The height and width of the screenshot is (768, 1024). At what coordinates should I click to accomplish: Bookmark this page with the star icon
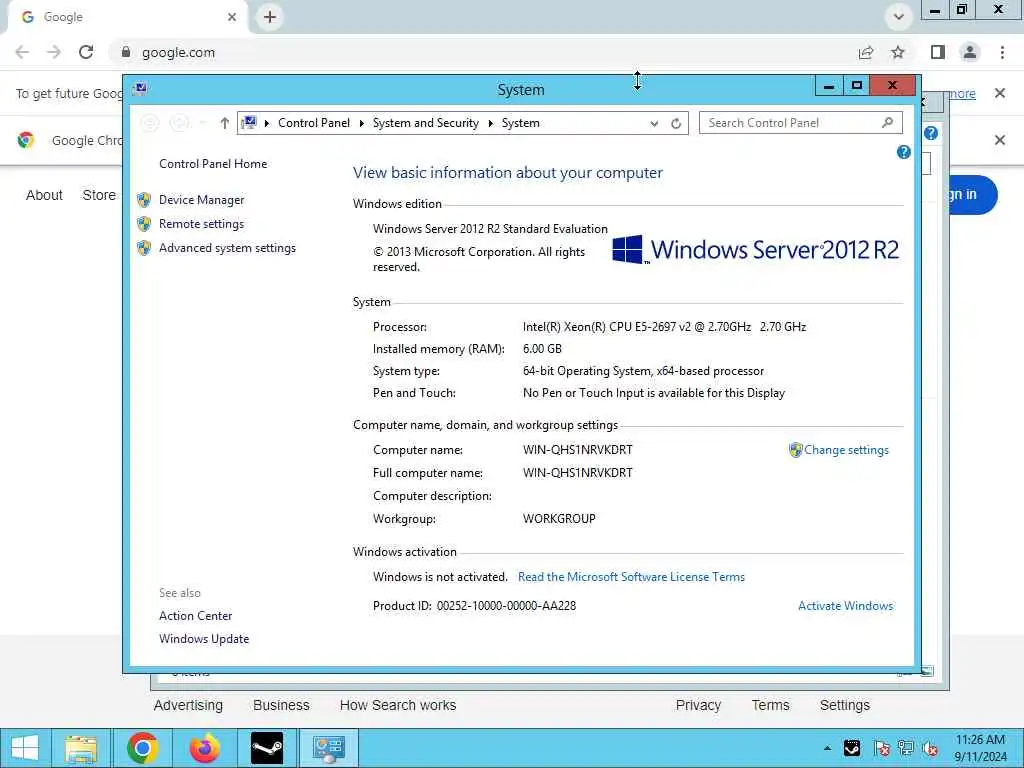898,52
